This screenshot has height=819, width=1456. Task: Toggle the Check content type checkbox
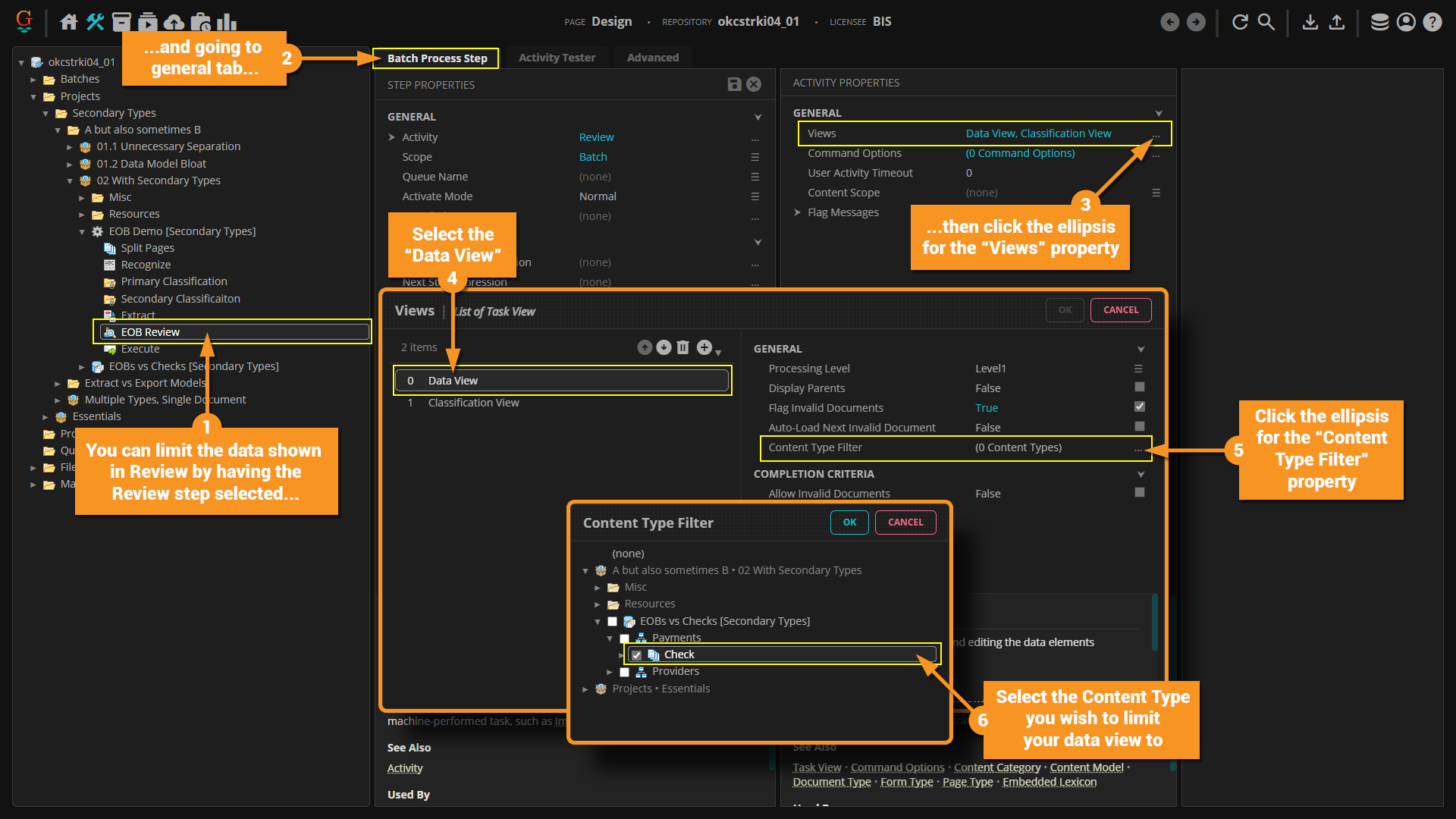pos(636,655)
